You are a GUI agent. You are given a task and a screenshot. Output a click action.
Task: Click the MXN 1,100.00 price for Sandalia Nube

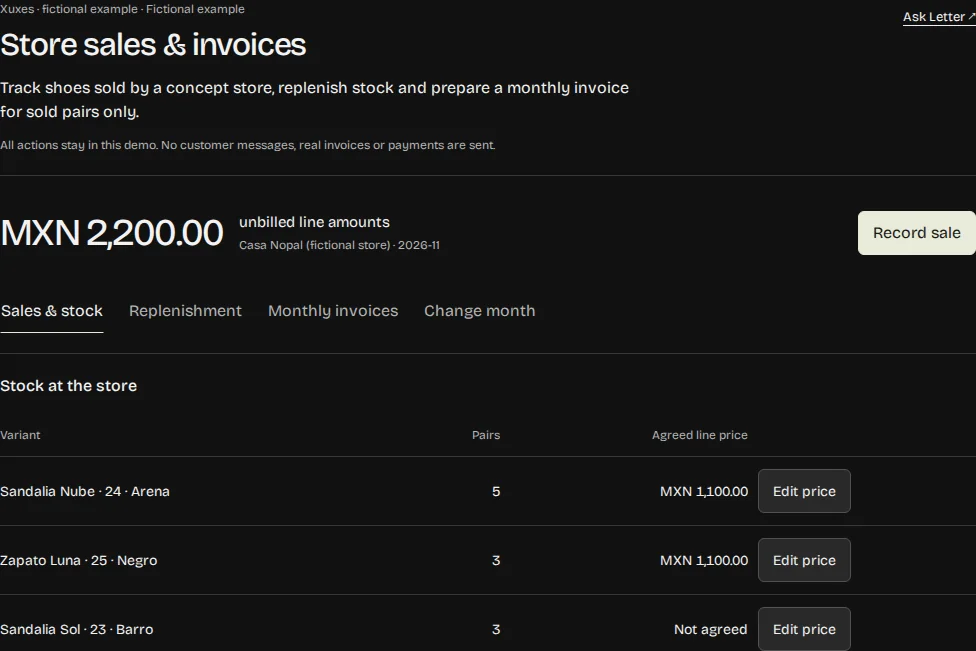tap(704, 491)
